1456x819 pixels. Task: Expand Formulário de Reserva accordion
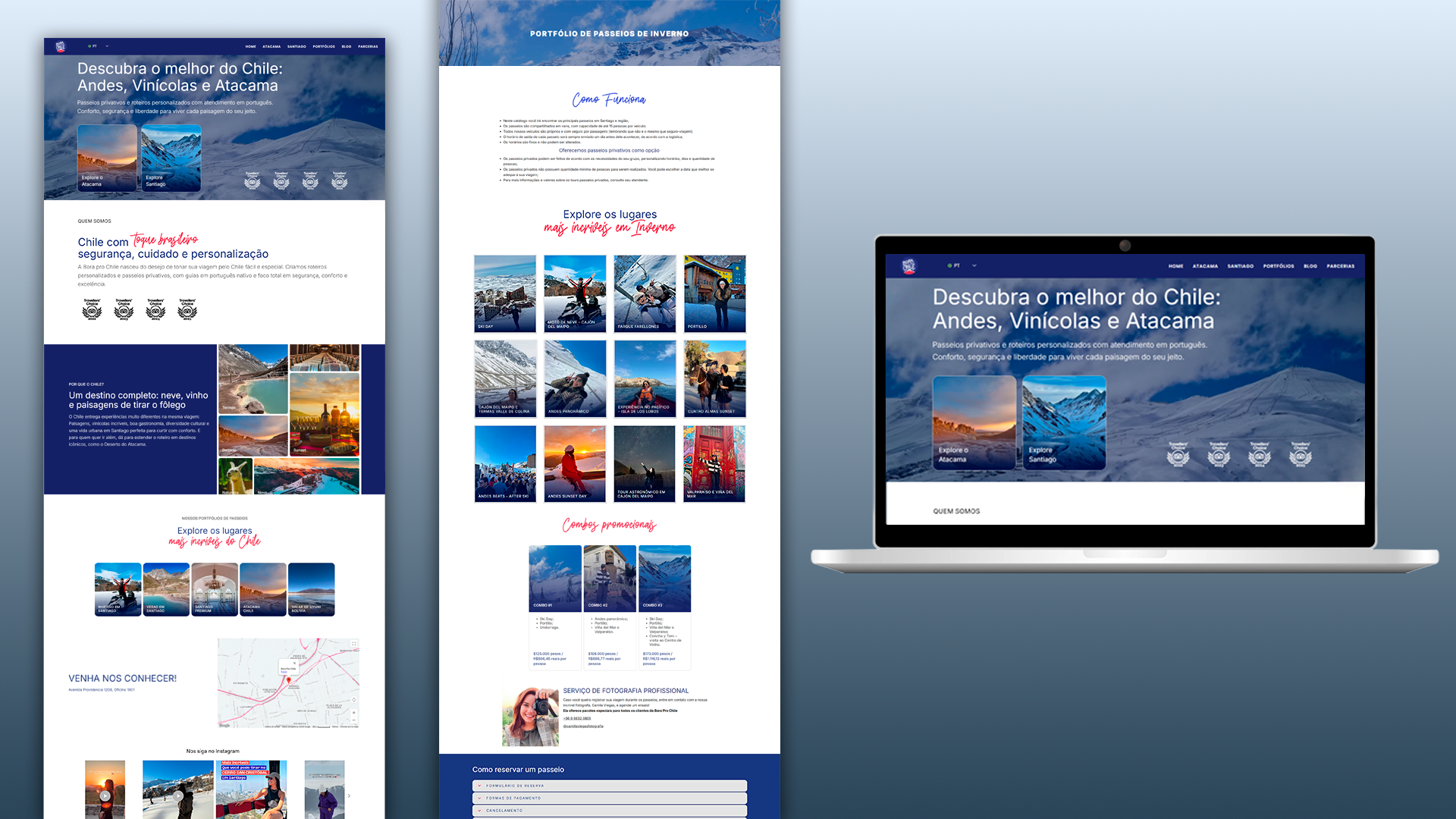[610, 786]
